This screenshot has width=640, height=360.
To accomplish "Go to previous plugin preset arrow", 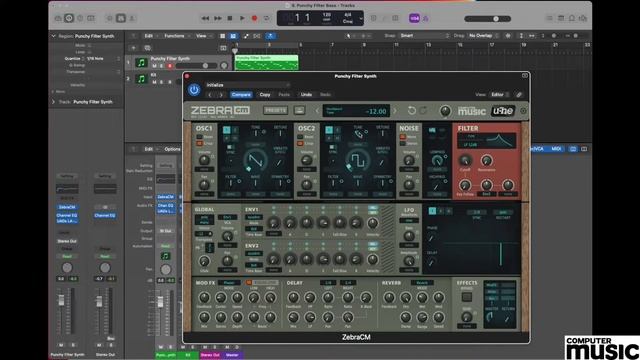I will coord(210,95).
